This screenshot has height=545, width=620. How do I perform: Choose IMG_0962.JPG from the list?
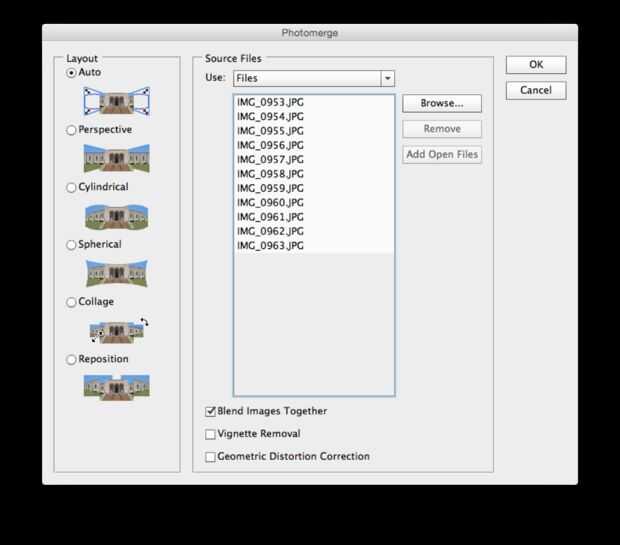(314, 231)
